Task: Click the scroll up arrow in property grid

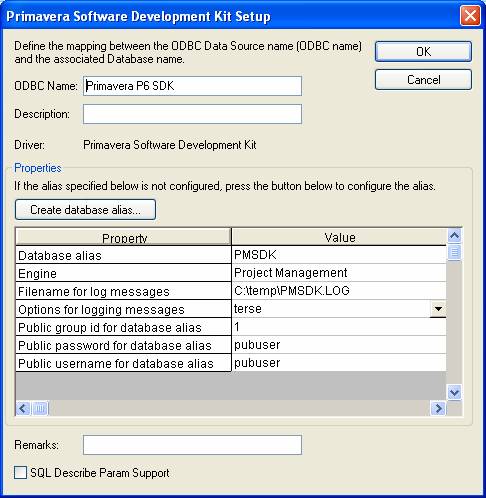Action: [454, 236]
